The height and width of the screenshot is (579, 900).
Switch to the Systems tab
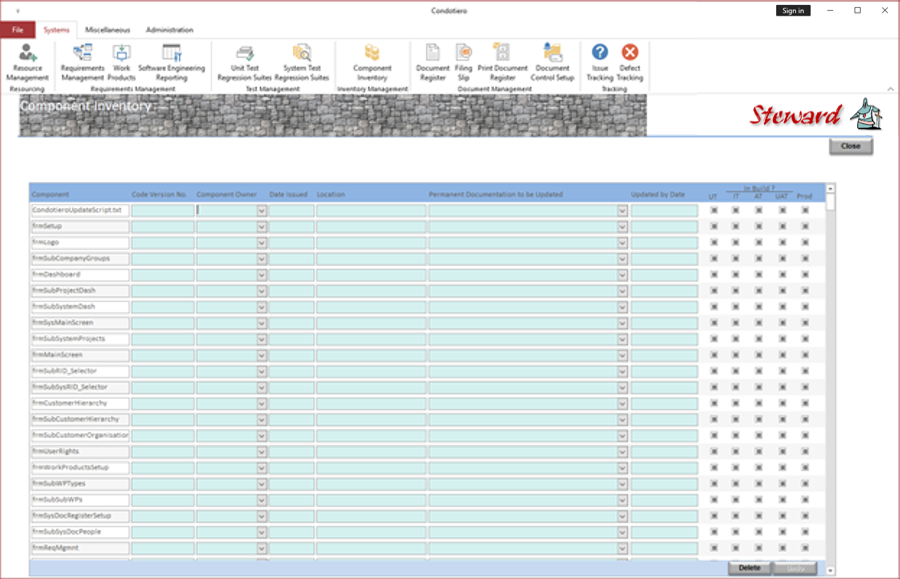[x=56, y=30]
